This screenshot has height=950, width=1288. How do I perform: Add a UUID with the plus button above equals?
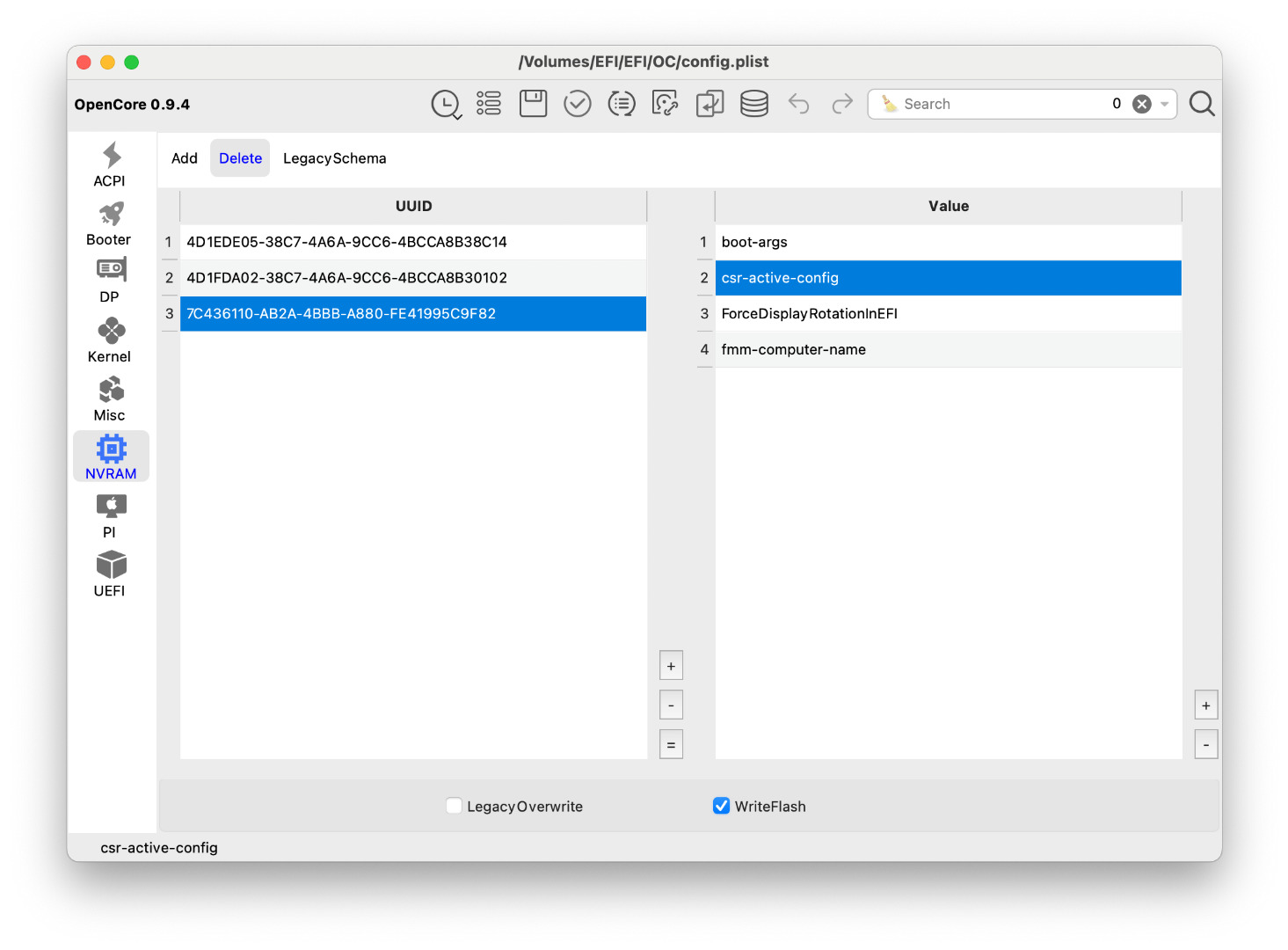[671, 666]
